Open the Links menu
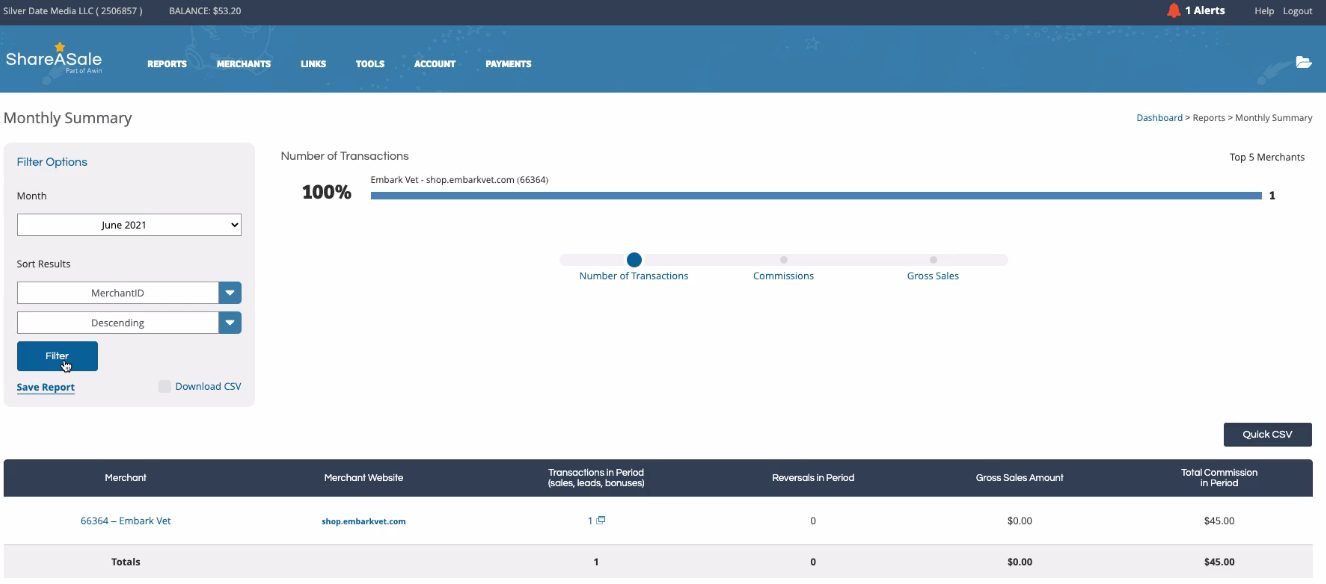This screenshot has height=584, width=1326. pos(313,64)
